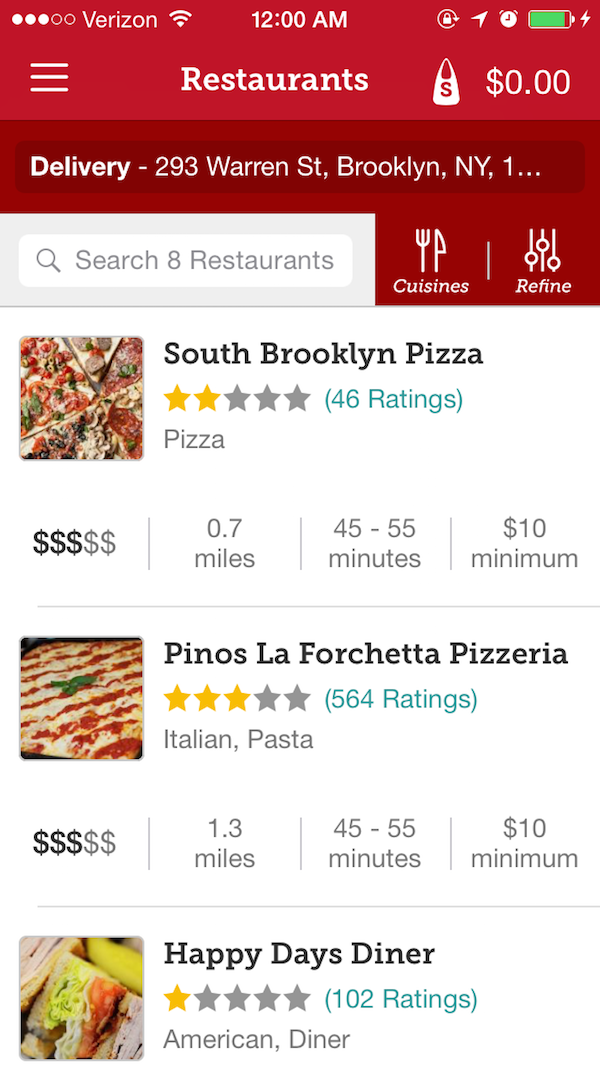The image size is (600, 1065).
Task: Open the Happy Days Diner sandwich photo
Action: (x=82, y=998)
